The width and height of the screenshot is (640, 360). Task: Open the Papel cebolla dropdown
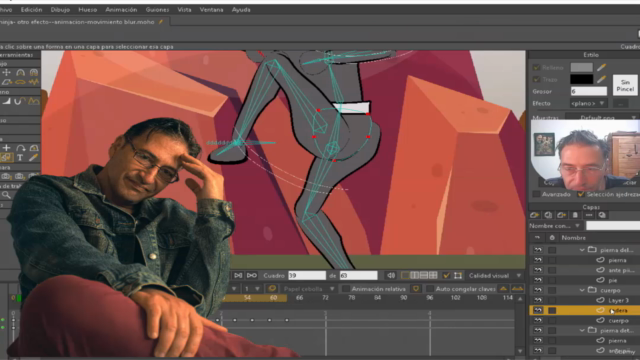pos(308,289)
